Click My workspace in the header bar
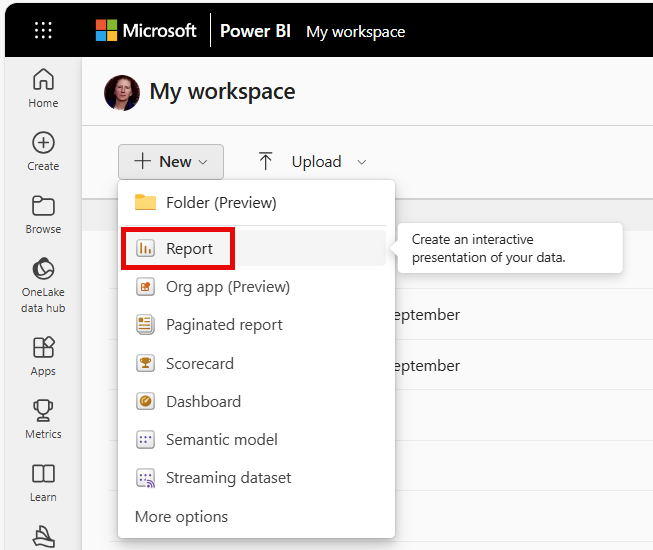 tap(356, 32)
